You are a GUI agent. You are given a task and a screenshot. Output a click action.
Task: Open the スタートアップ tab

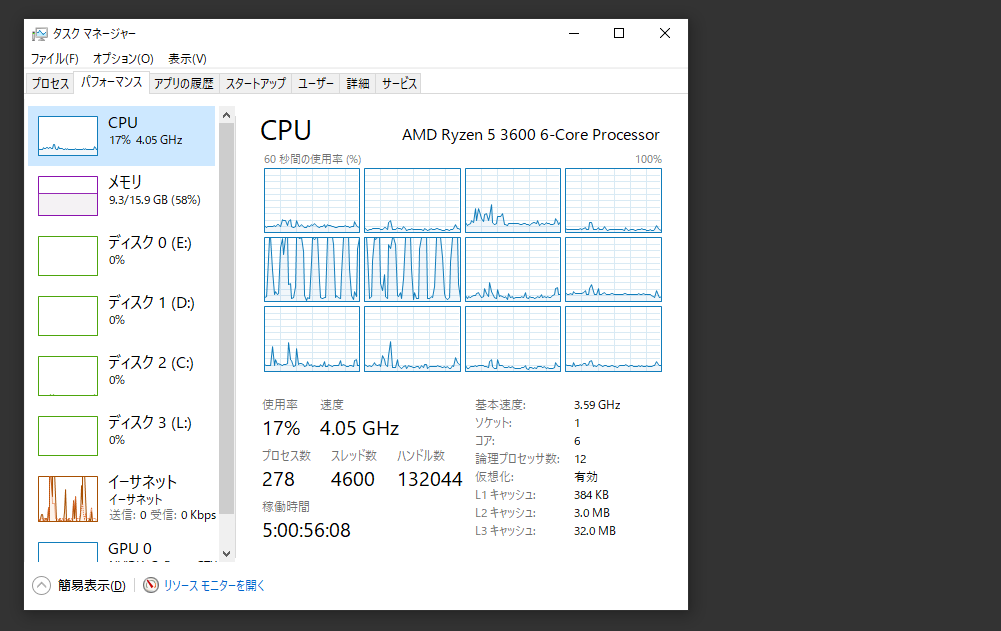pyautogui.click(x=255, y=84)
